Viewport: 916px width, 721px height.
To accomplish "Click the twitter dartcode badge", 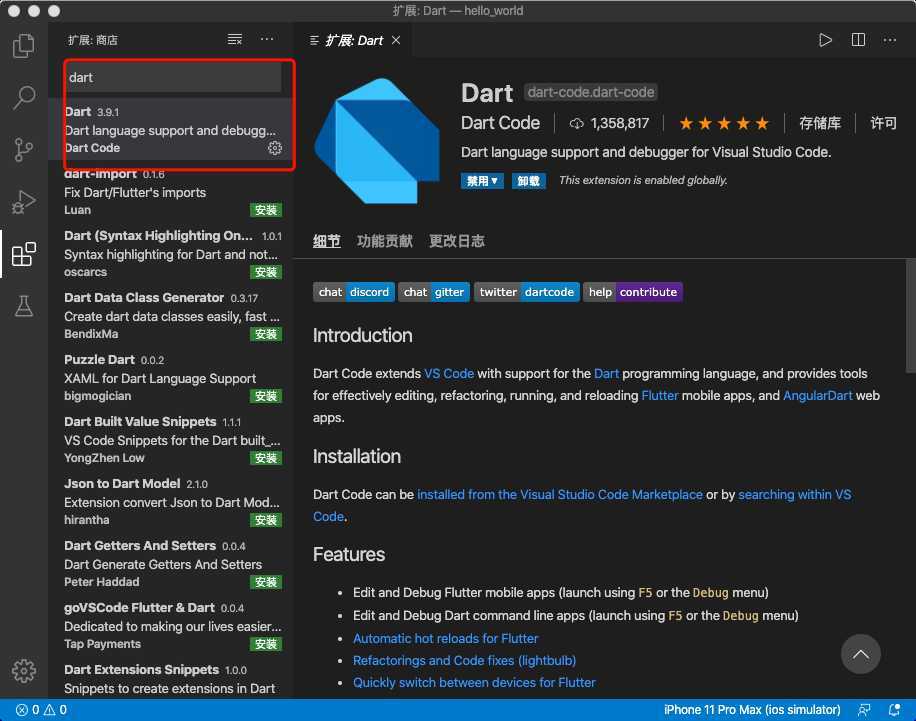I will [526, 292].
